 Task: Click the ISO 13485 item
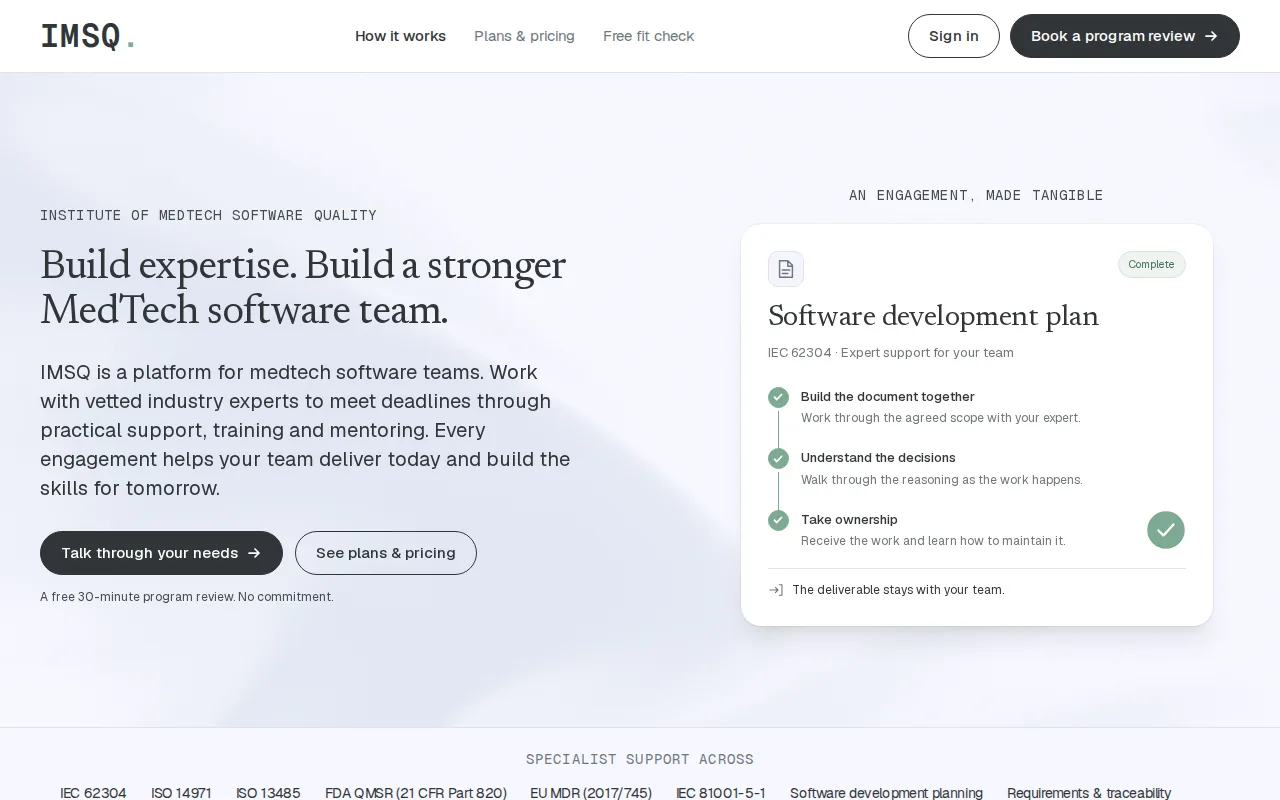tap(268, 793)
